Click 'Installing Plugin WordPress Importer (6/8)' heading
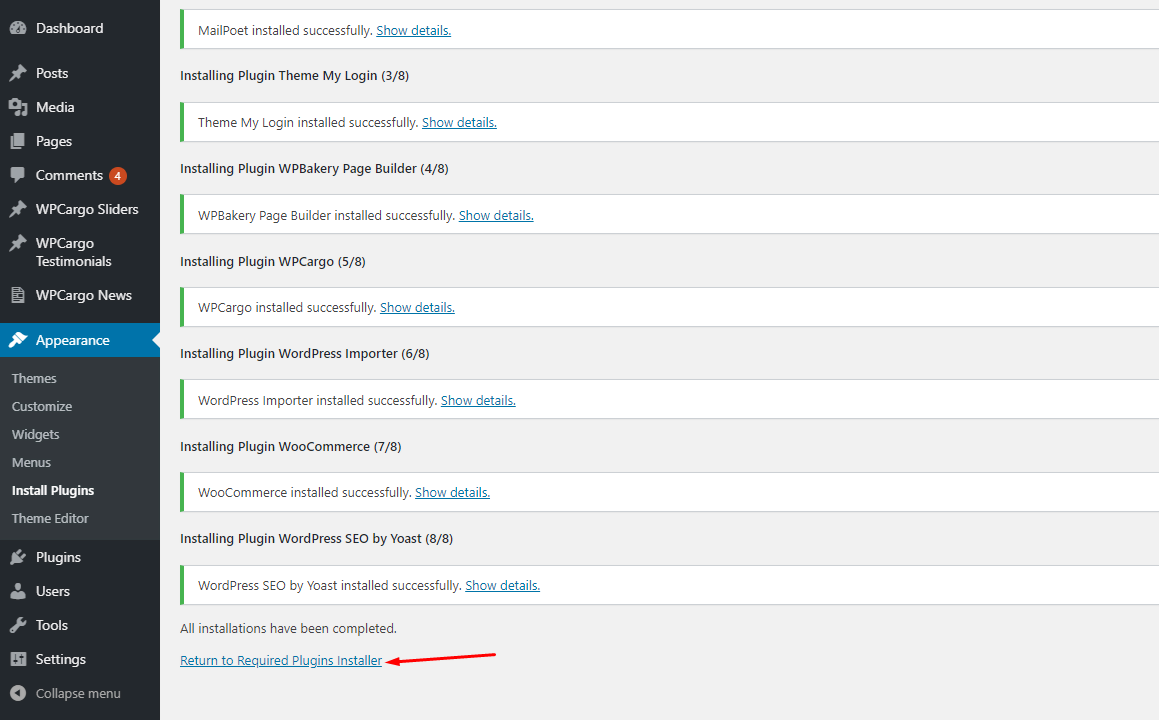The image size is (1159, 720). click(305, 353)
